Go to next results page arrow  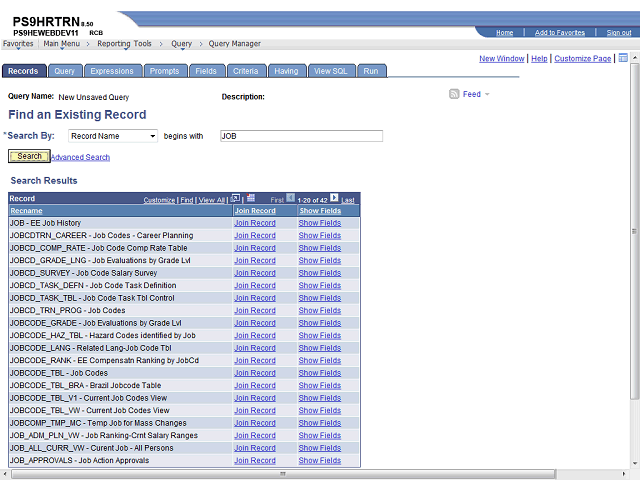(334, 198)
